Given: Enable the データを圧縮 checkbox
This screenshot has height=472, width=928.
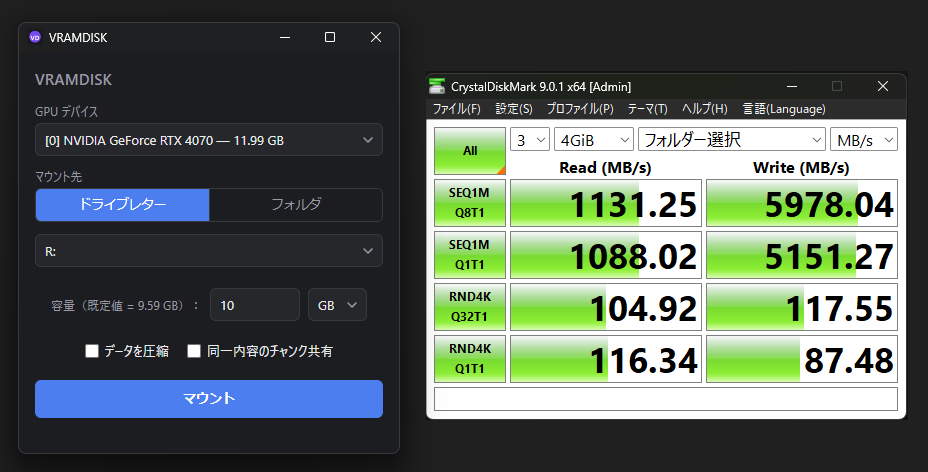Looking at the screenshot, I should (x=92, y=351).
